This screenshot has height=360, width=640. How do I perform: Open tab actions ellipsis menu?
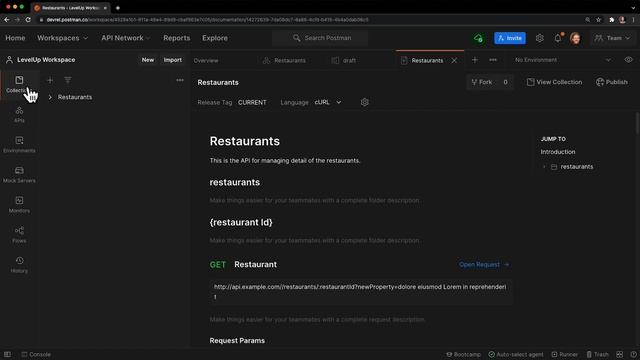493,60
